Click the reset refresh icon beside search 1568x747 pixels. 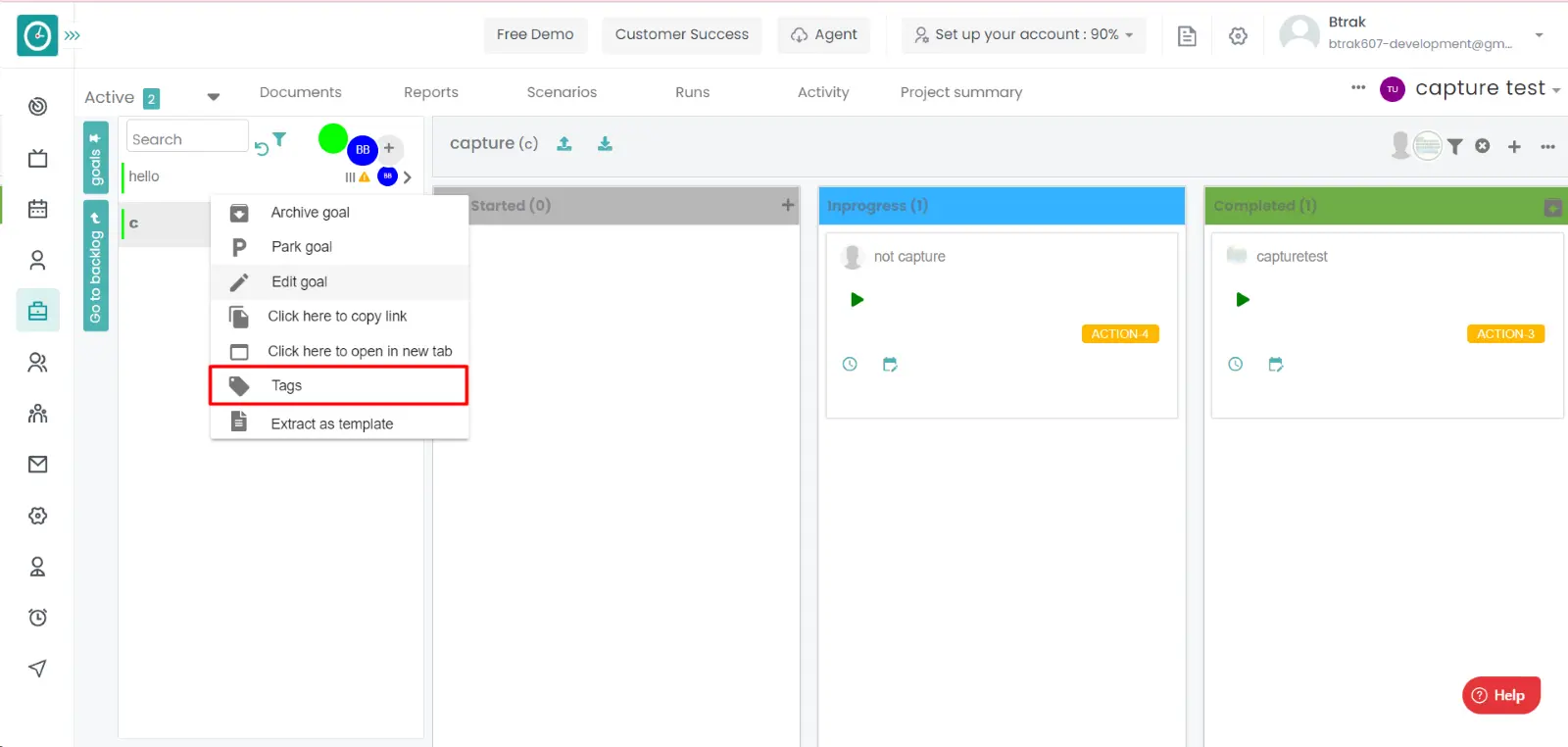click(262, 149)
